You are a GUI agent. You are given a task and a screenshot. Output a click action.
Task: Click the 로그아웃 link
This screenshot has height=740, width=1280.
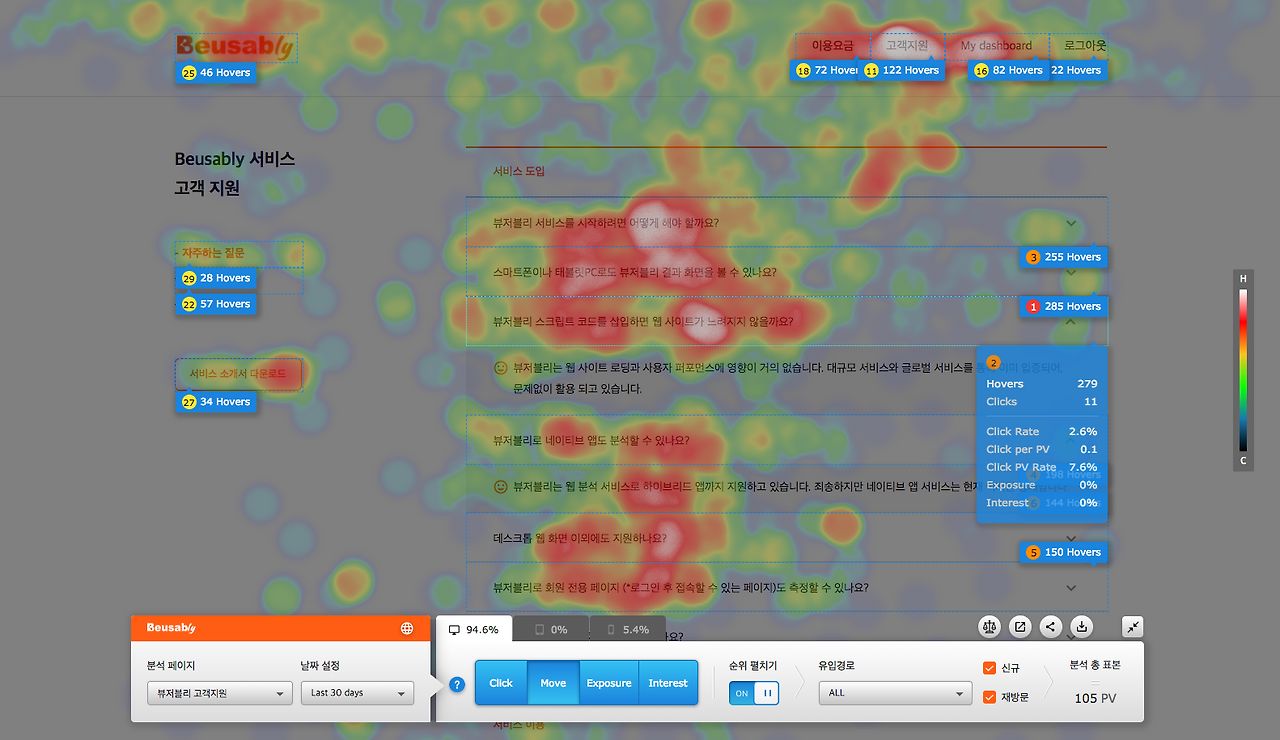[x=1085, y=46]
